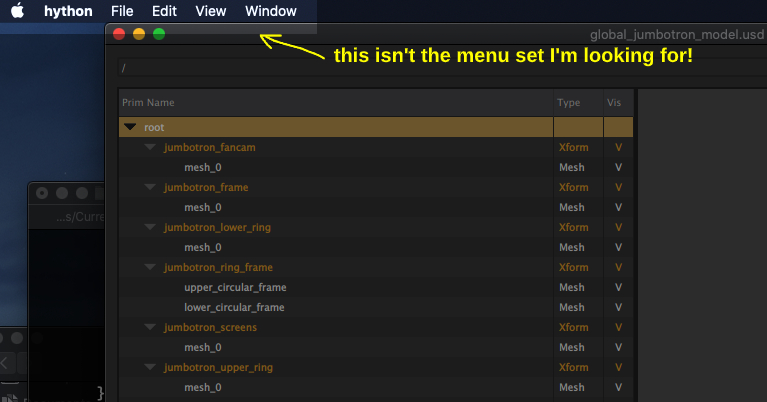Open the hython application menu

68,11
